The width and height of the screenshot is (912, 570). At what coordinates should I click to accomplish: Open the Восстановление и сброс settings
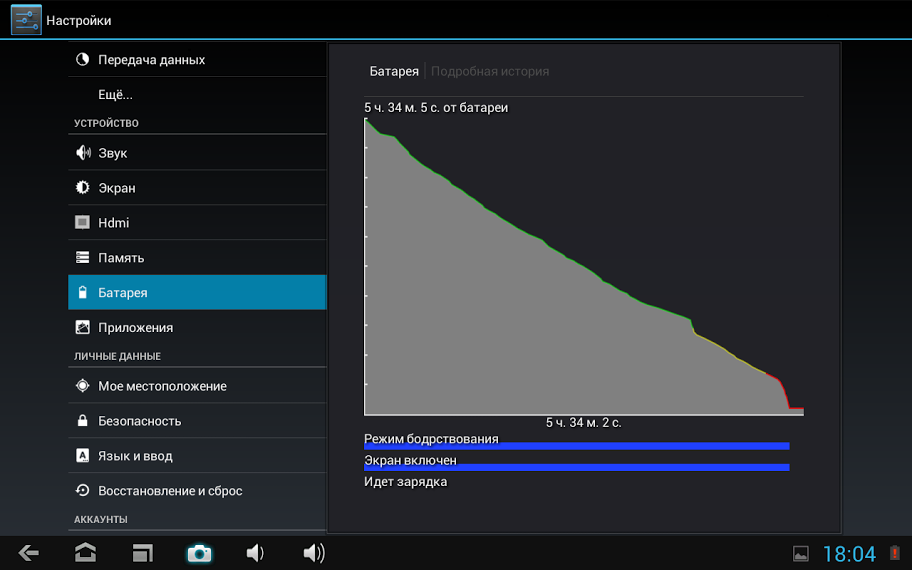pos(197,490)
